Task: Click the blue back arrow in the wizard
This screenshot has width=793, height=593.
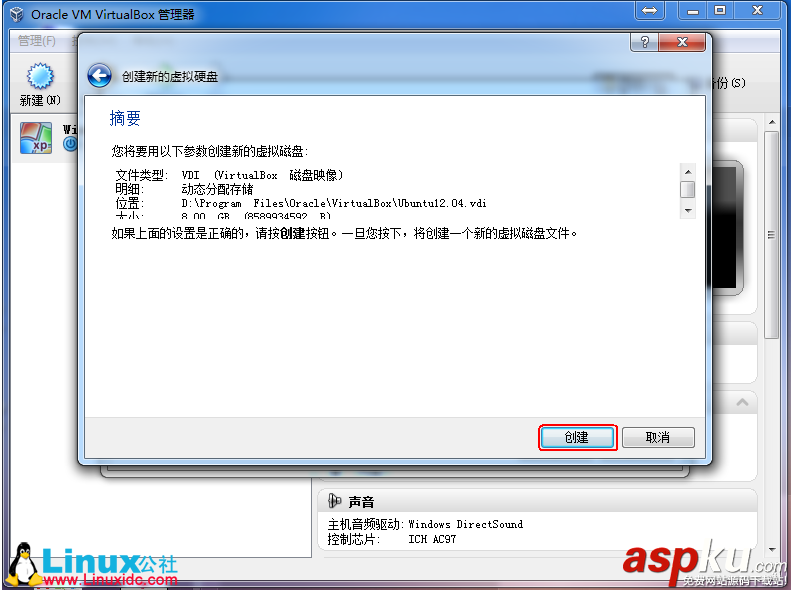Action: pyautogui.click(x=100, y=76)
